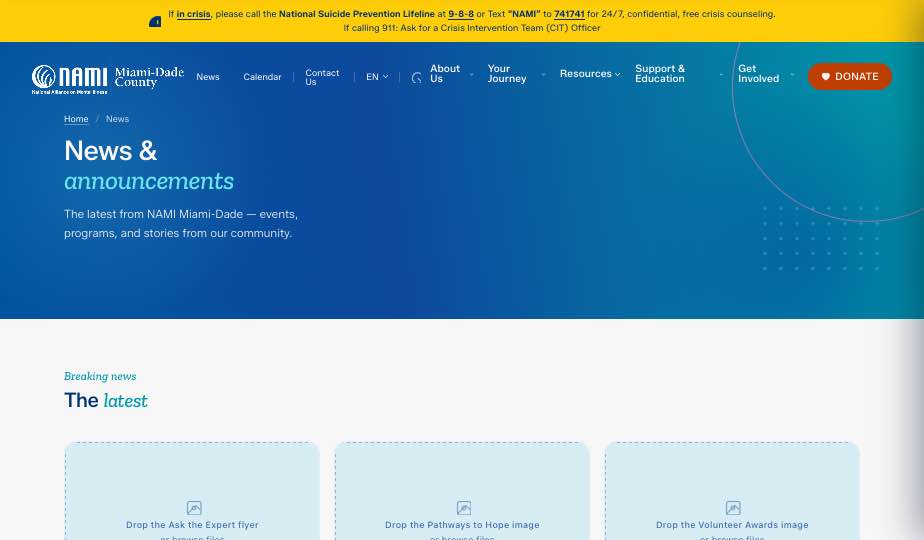
Task: Expand the Resources menu
Action: point(590,74)
